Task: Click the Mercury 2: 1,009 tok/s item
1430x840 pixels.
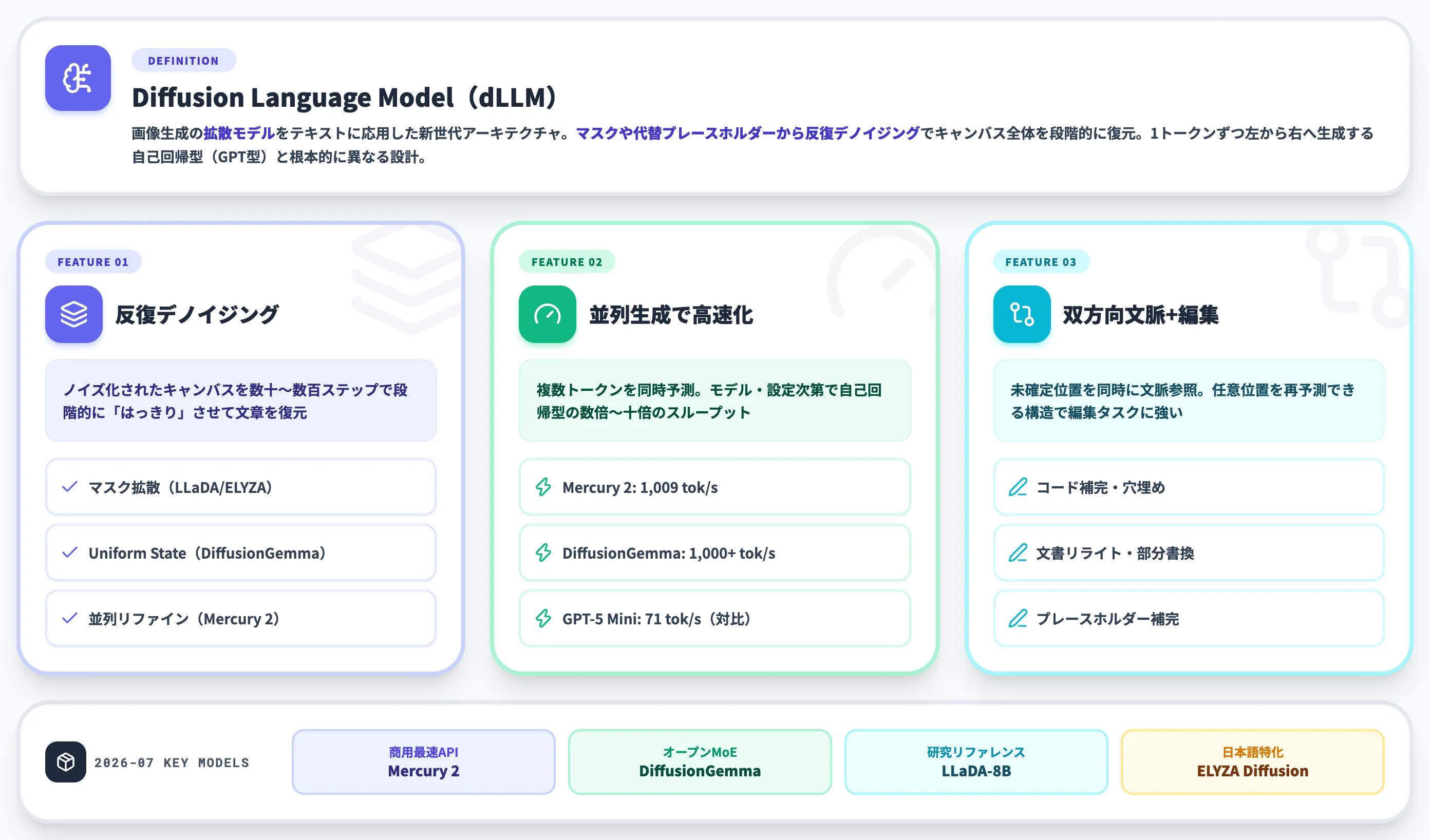Action: coord(714,487)
